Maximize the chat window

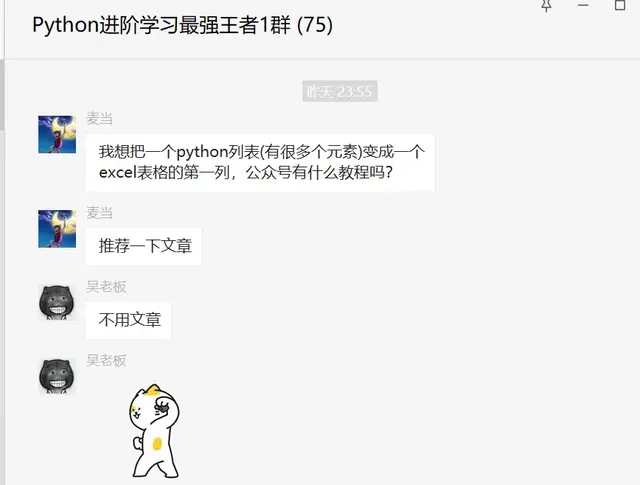(x=620, y=5)
